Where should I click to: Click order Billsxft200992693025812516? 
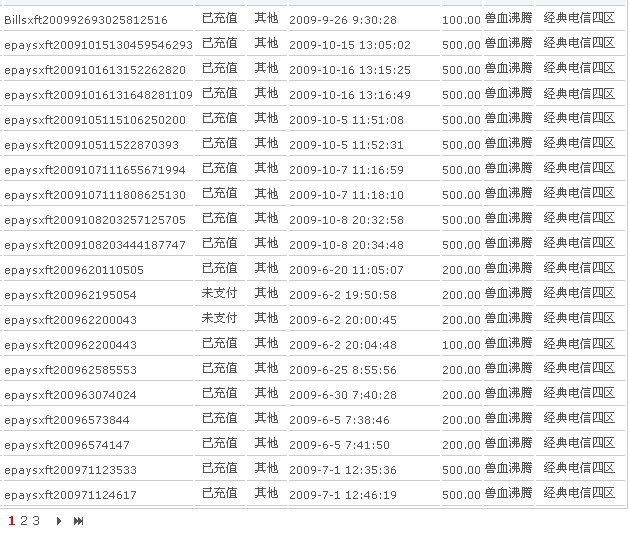(86, 20)
